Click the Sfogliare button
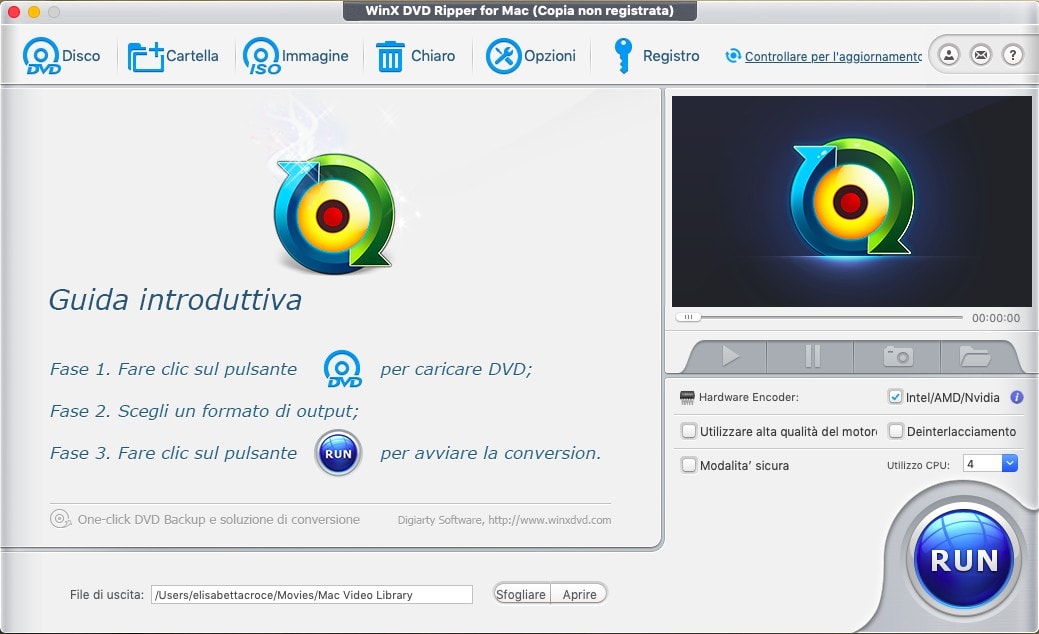Screen dimensions: 1039x634 521,594
